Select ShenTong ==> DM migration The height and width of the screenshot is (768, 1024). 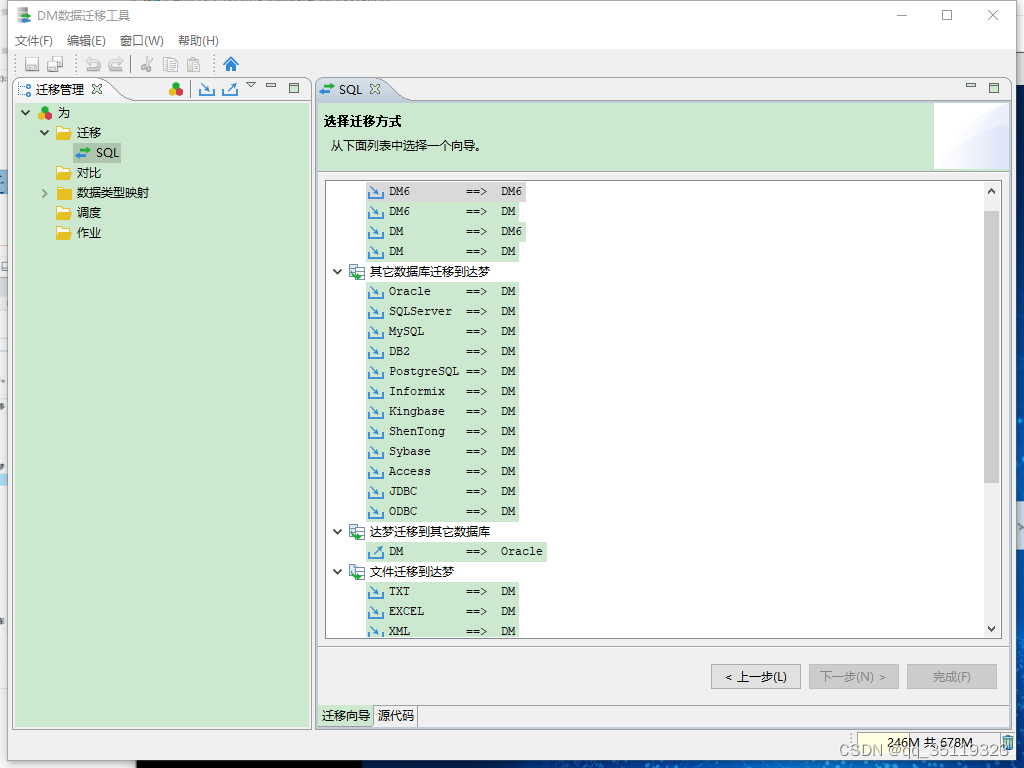[x=443, y=432]
